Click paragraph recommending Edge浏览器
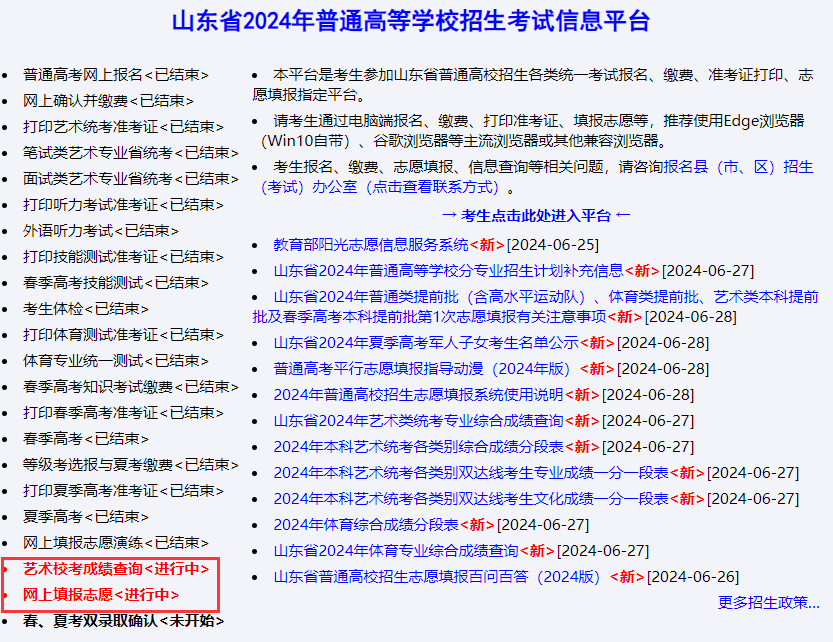Viewport: 833px width, 642px height. (533, 131)
